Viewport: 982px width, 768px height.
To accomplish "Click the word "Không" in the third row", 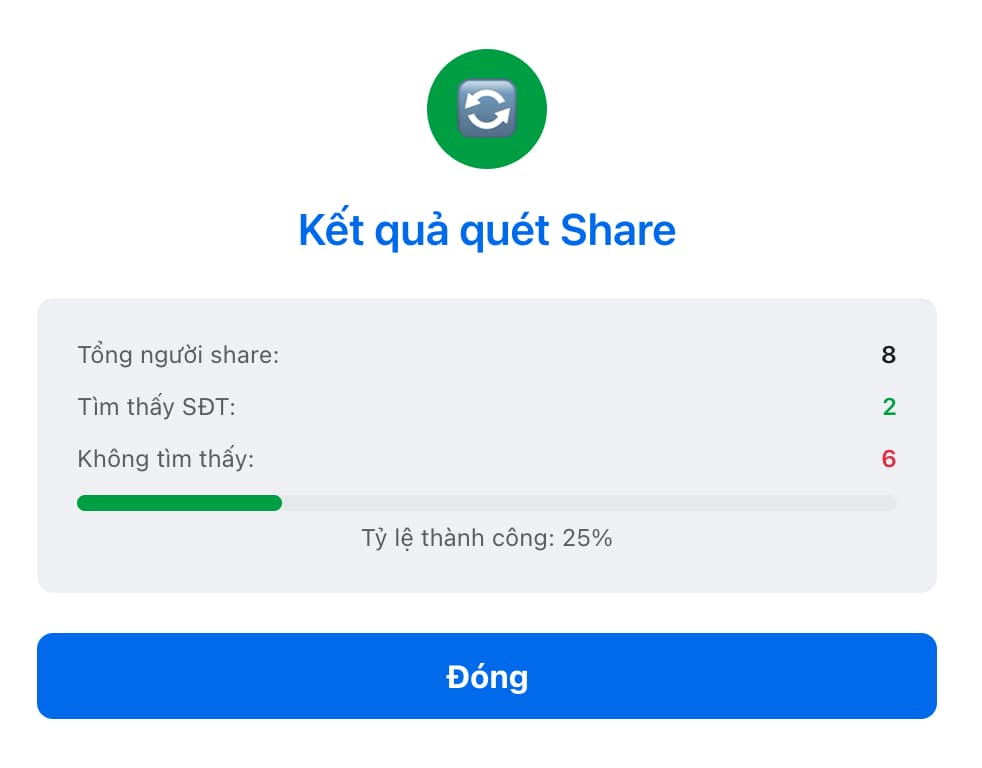I will tap(106, 460).
